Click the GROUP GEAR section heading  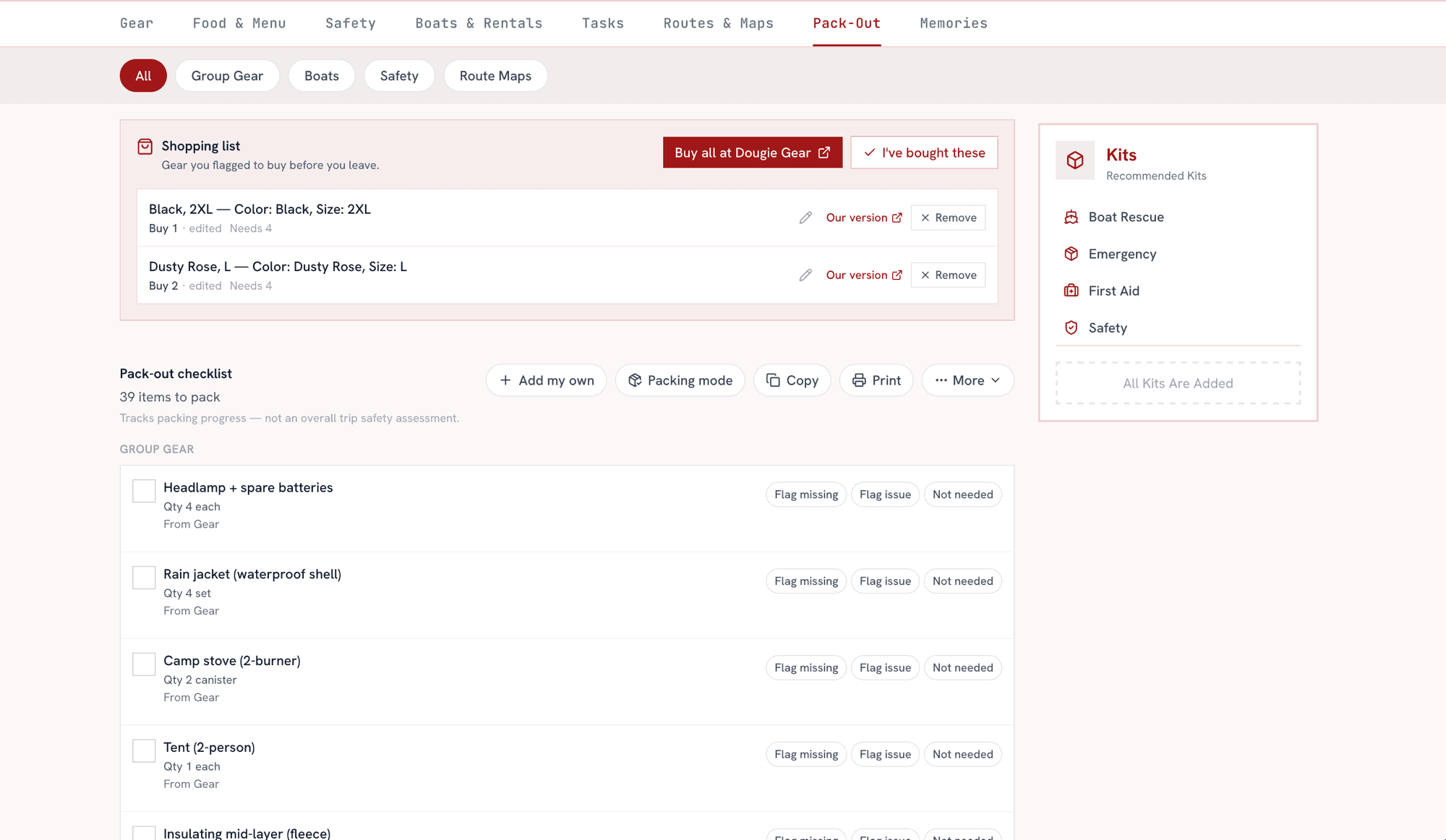(x=157, y=449)
